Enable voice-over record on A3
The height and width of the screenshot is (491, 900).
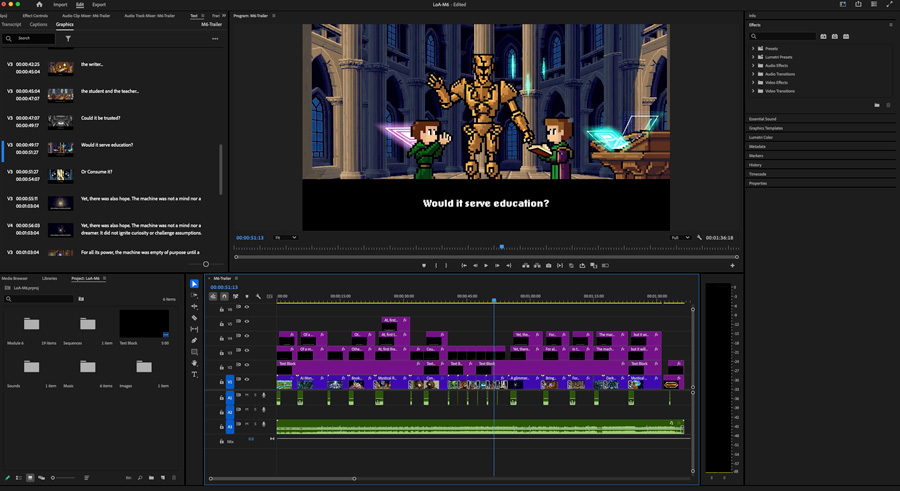264,424
